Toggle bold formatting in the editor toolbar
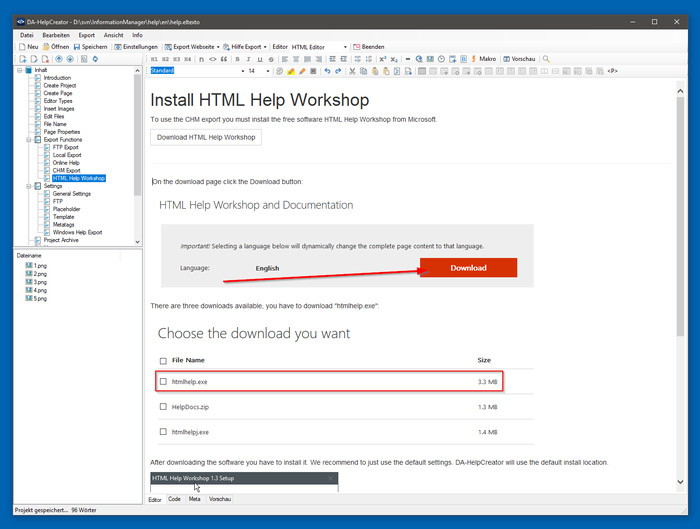The height and width of the screenshot is (529, 700). pos(238,59)
